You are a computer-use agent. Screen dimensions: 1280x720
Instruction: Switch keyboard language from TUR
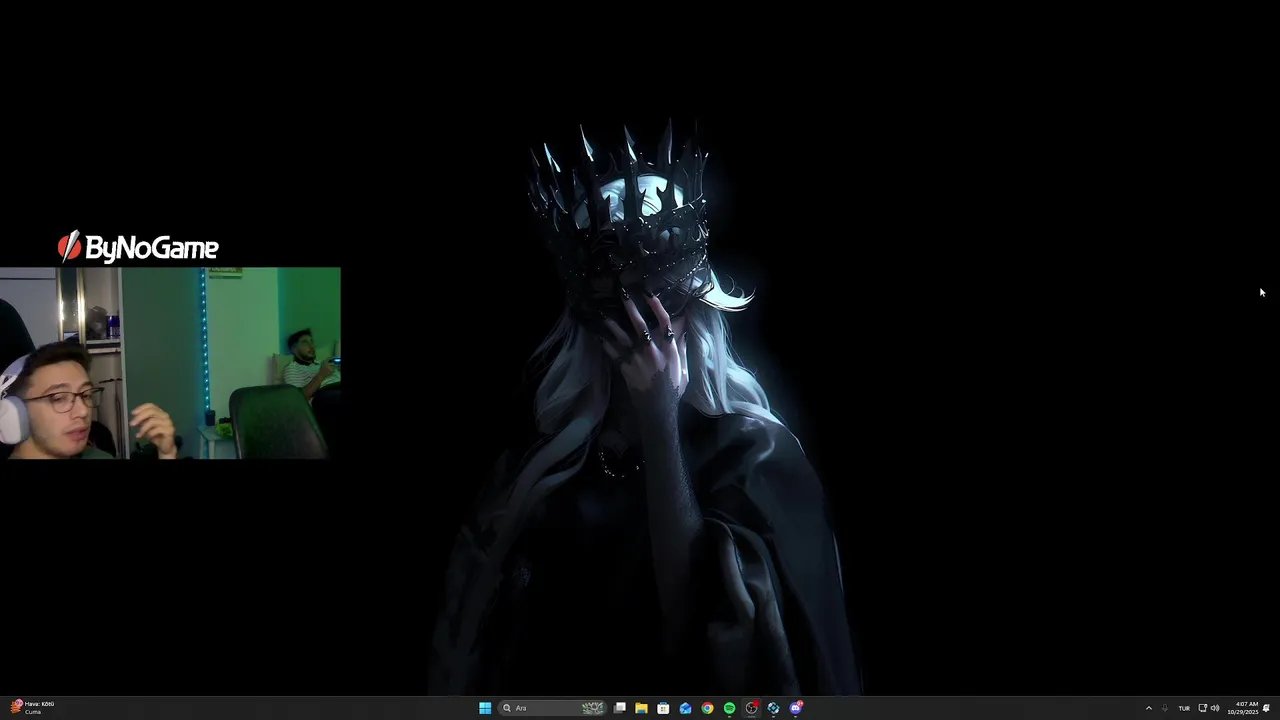pos(1184,708)
